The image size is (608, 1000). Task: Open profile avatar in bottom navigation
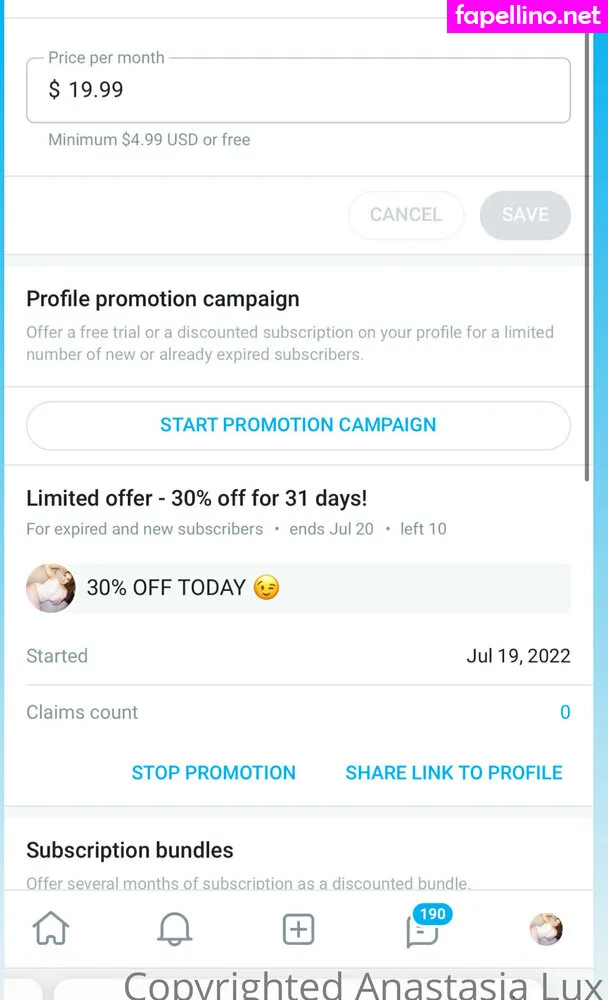[x=546, y=929]
